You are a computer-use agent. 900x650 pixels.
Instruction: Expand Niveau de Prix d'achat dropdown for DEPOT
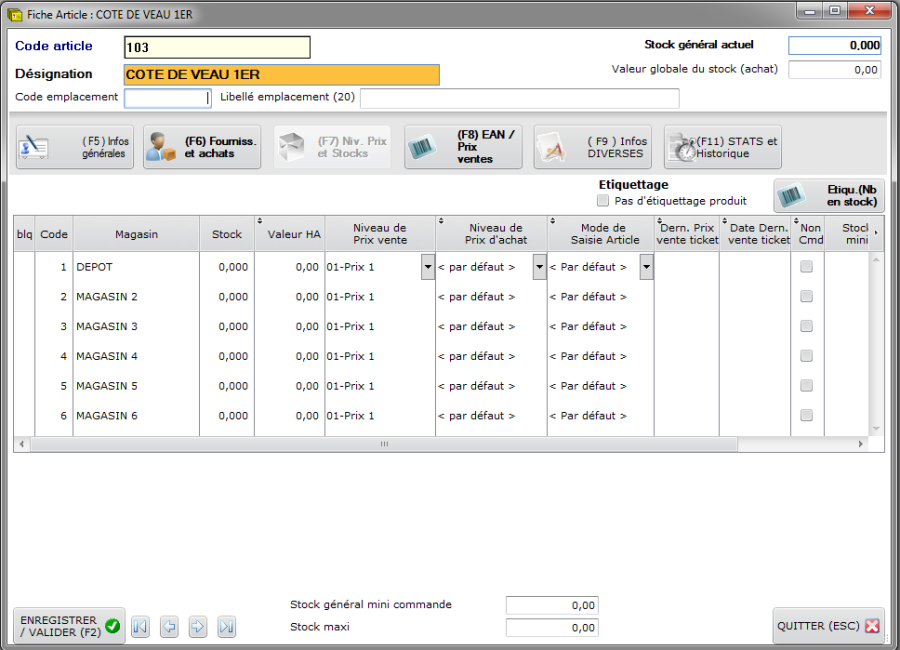[540, 267]
